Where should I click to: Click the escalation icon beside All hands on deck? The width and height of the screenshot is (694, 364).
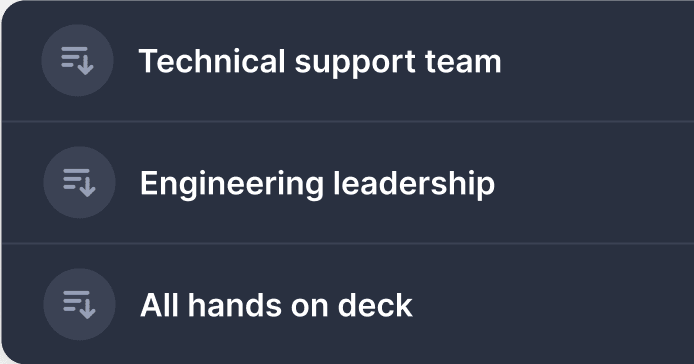(79, 305)
